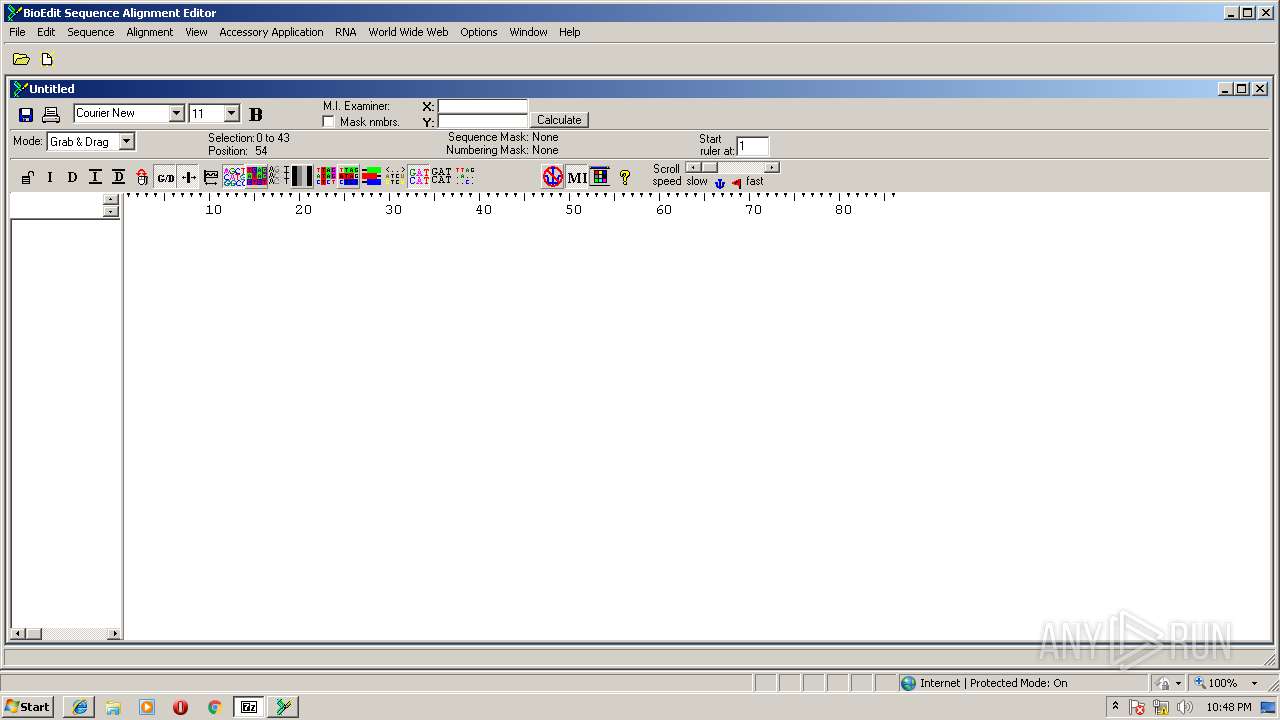This screenshot has height=720, width=1280.
Task: Click the down arrow spinner above title pane
Action: [x=111, y=212]
